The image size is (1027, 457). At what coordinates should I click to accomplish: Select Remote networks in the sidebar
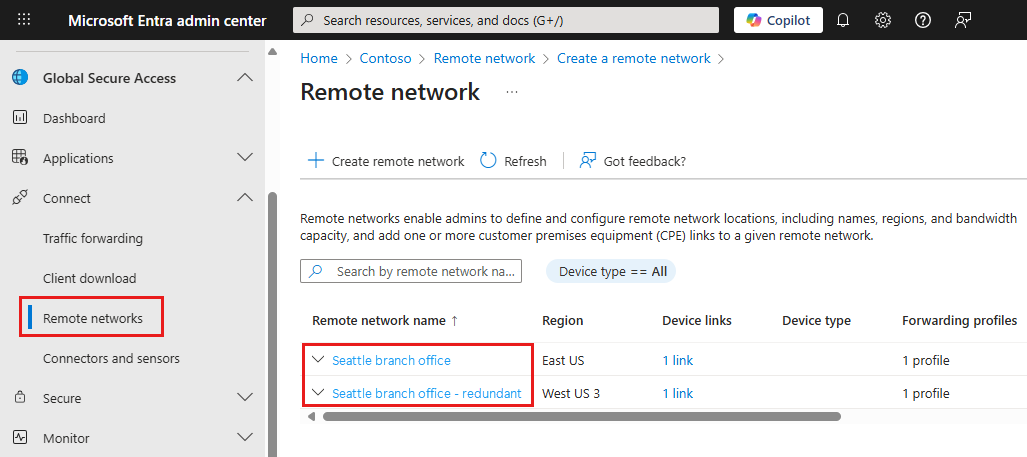click(93, 318)
